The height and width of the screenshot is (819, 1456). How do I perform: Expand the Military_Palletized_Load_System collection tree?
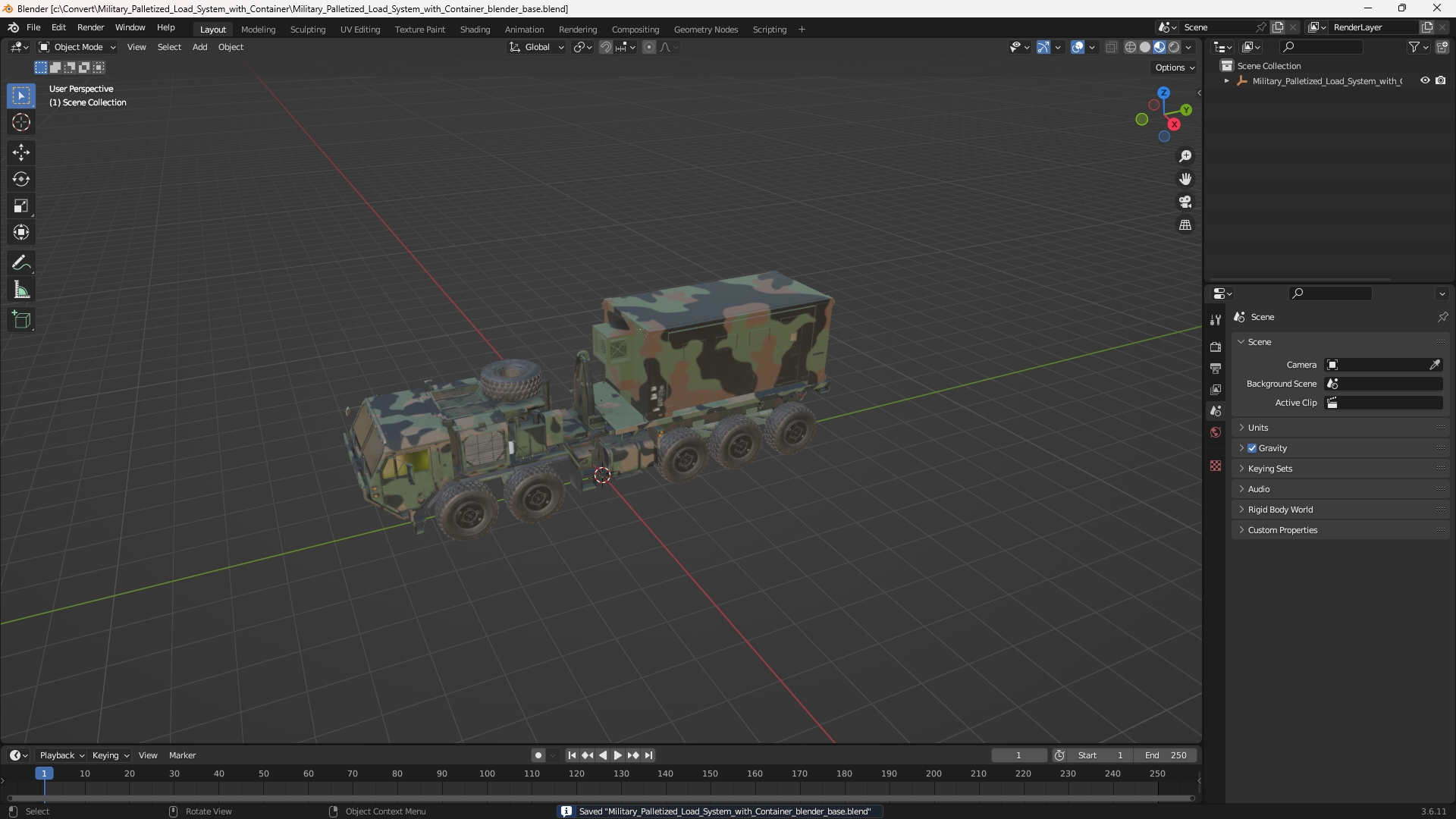pos(1227,81)
